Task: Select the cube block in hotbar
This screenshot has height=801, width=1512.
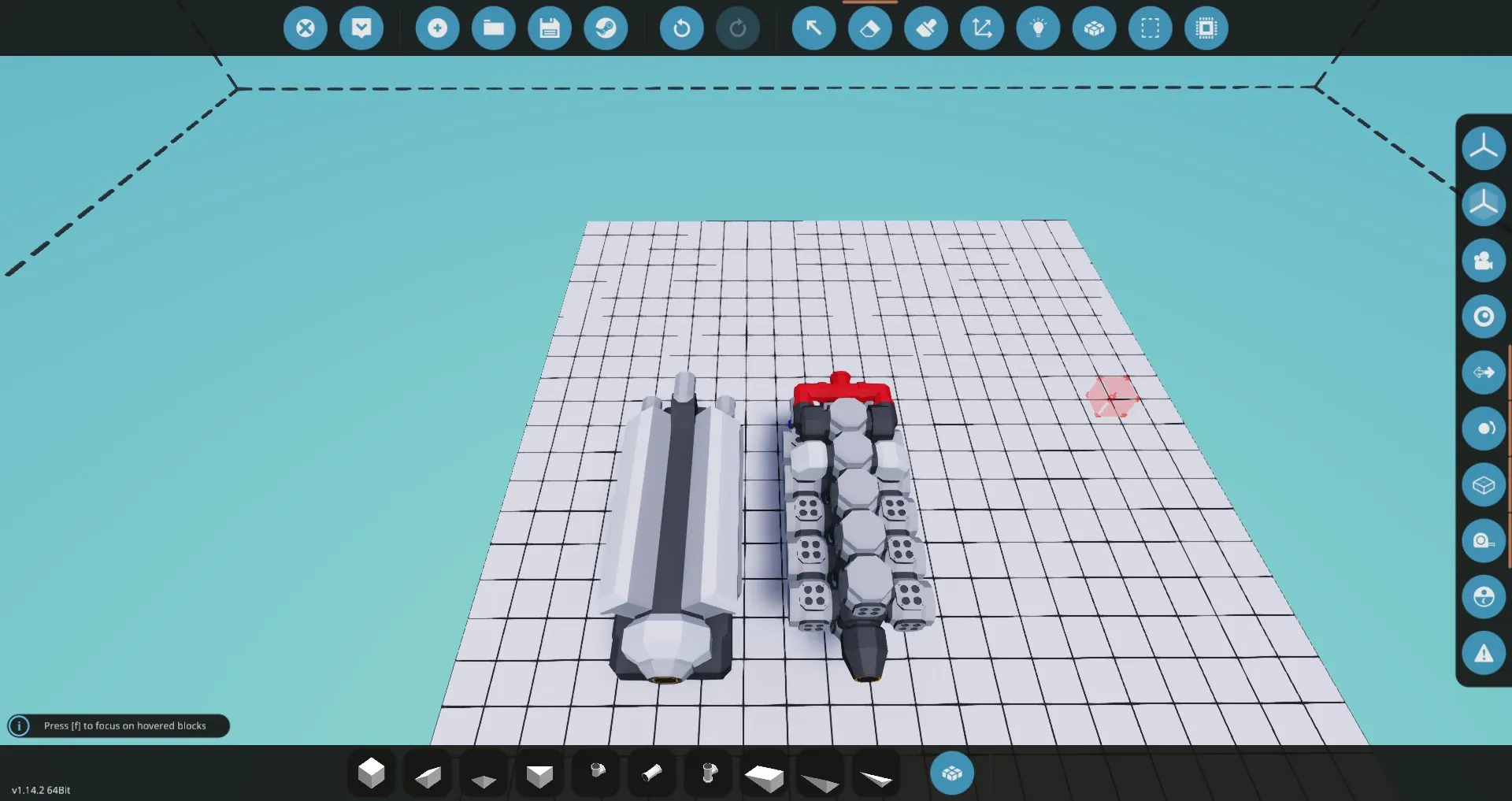Action: 371,773
